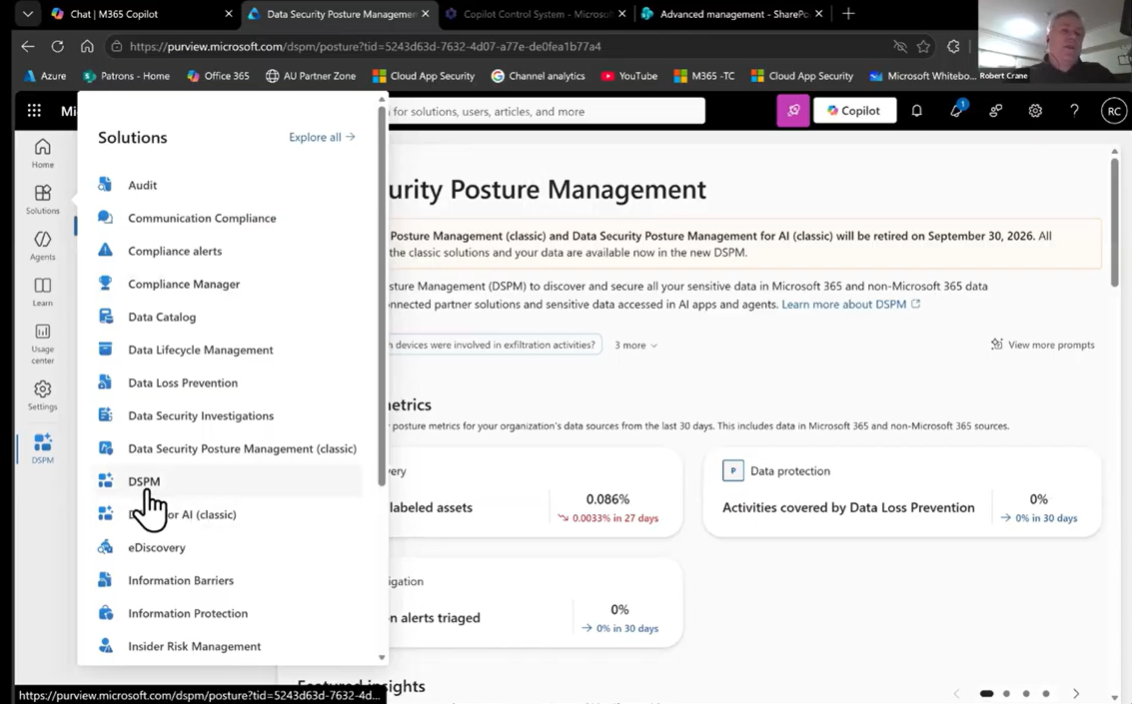The width and height of the screenshot is (1132, 704).
Task: Open YouTube bookmark
Action: (x=629, y=76)
